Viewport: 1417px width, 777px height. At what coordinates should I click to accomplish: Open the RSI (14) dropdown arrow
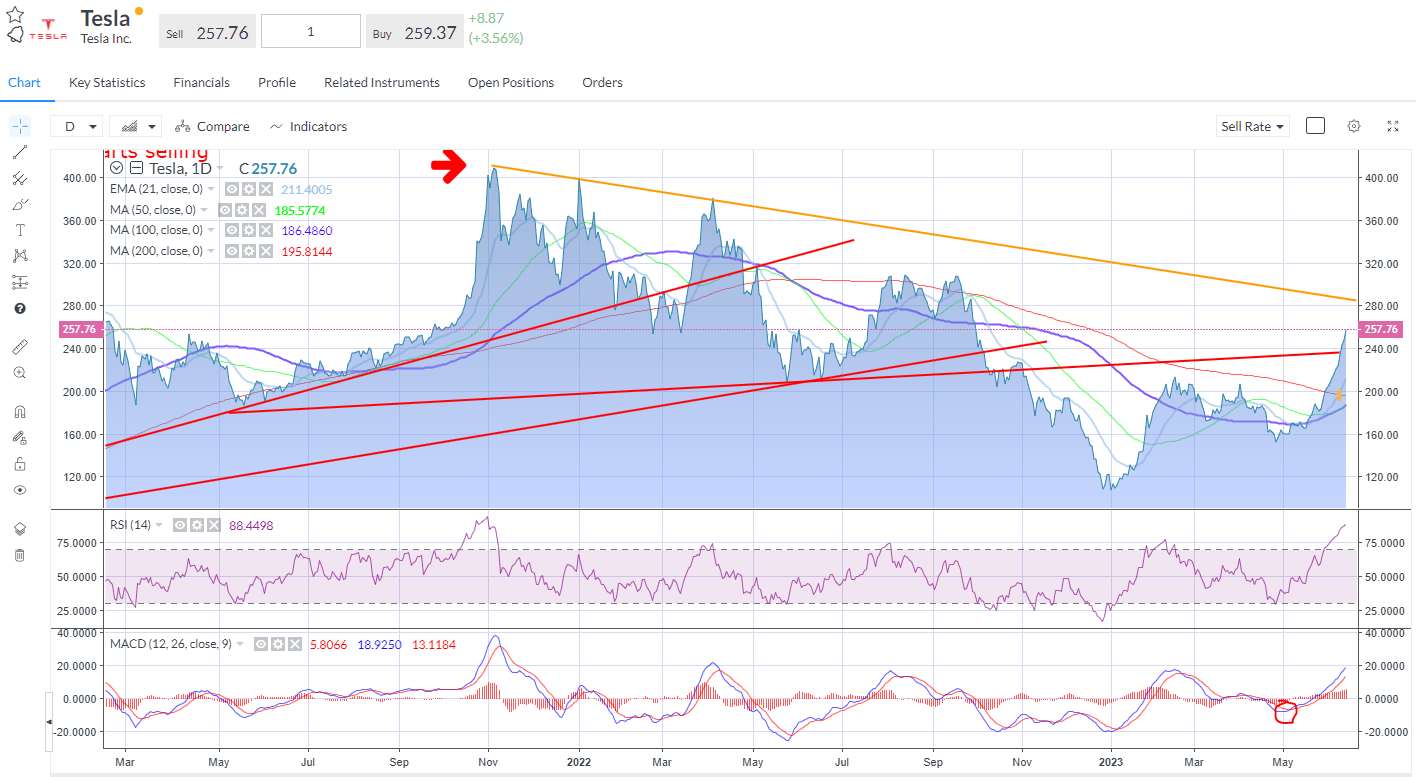[x=159, y=525]
